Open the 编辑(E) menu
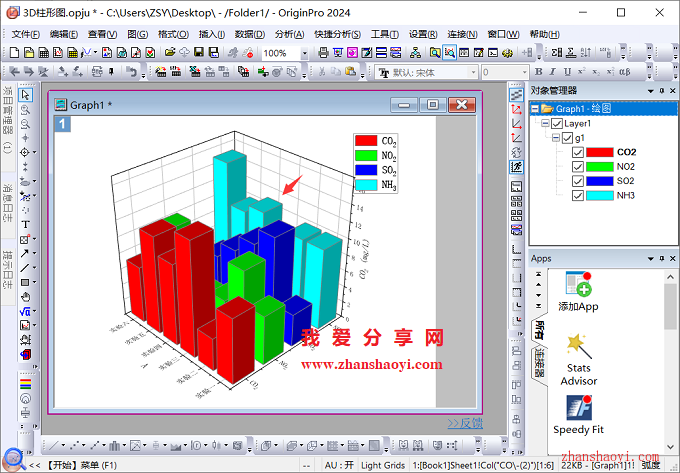 pyautogui.click(x=63, y=34)
